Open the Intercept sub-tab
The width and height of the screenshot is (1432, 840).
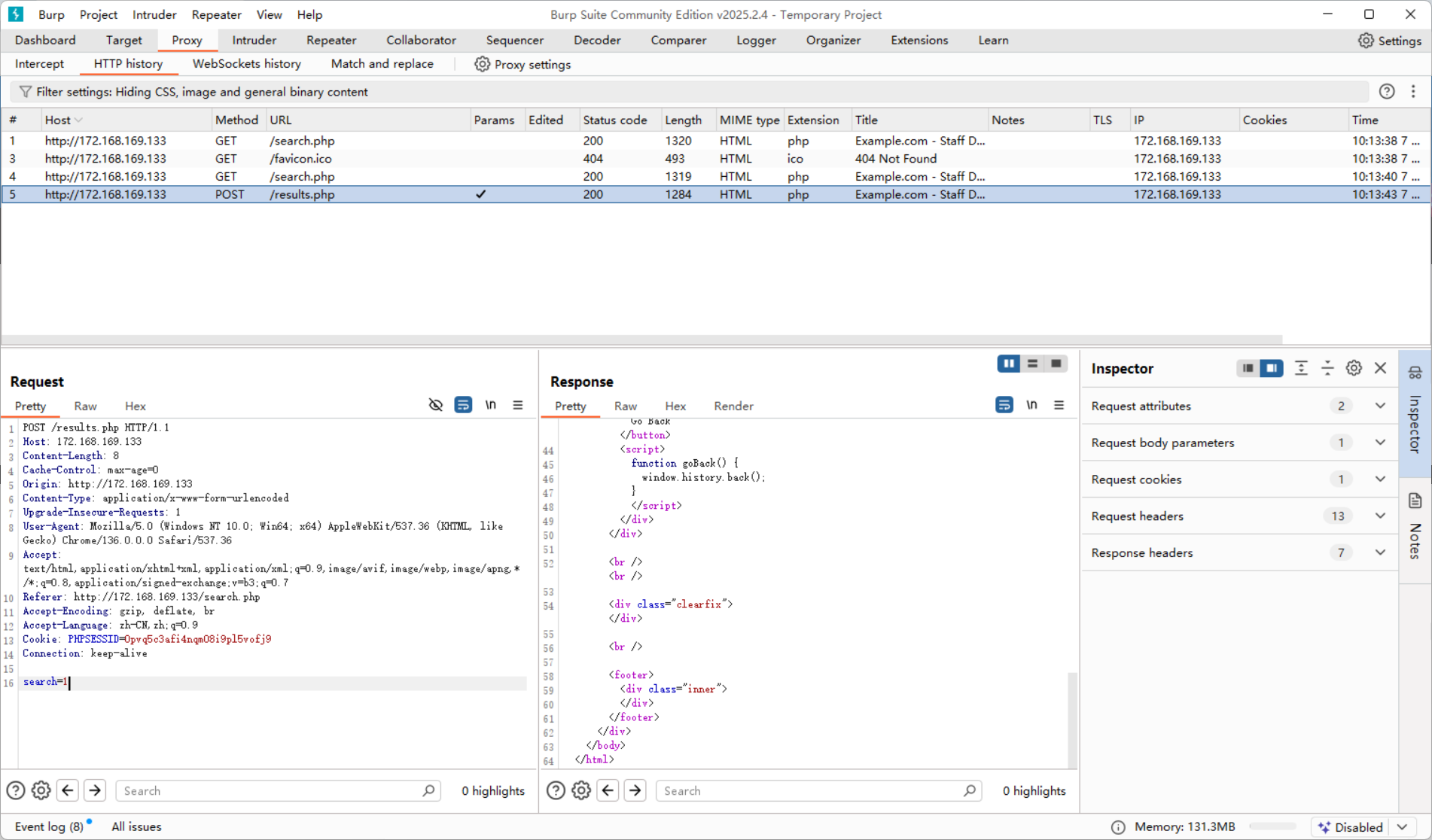pyautogui.click(x=40, y=64)
